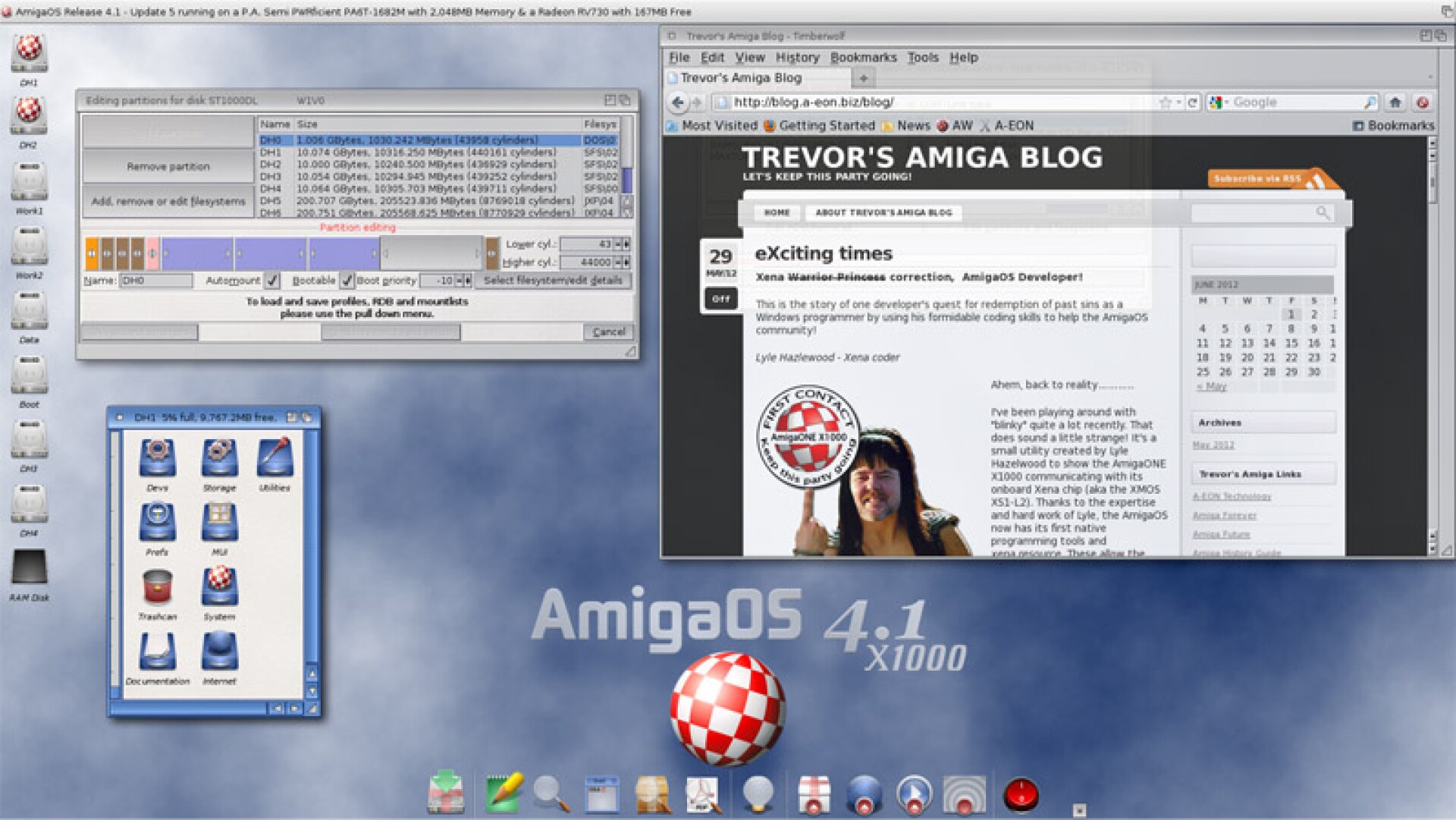Disable the Bootable checkbox
Screen dimensions: 1456x820
[347, 281]
